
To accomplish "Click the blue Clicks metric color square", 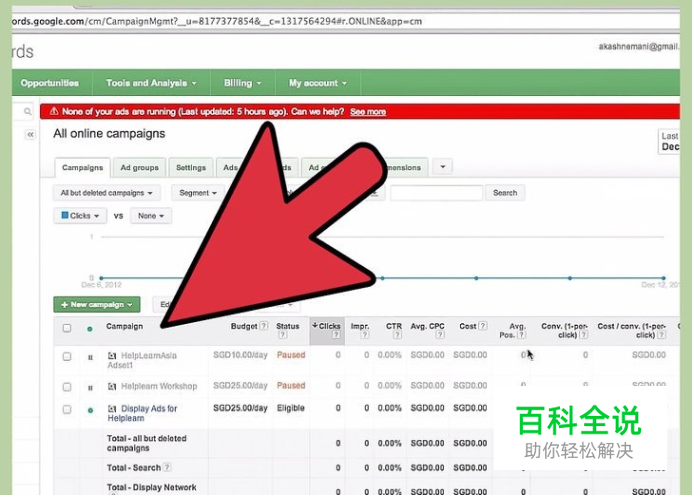I will (64, 215).
